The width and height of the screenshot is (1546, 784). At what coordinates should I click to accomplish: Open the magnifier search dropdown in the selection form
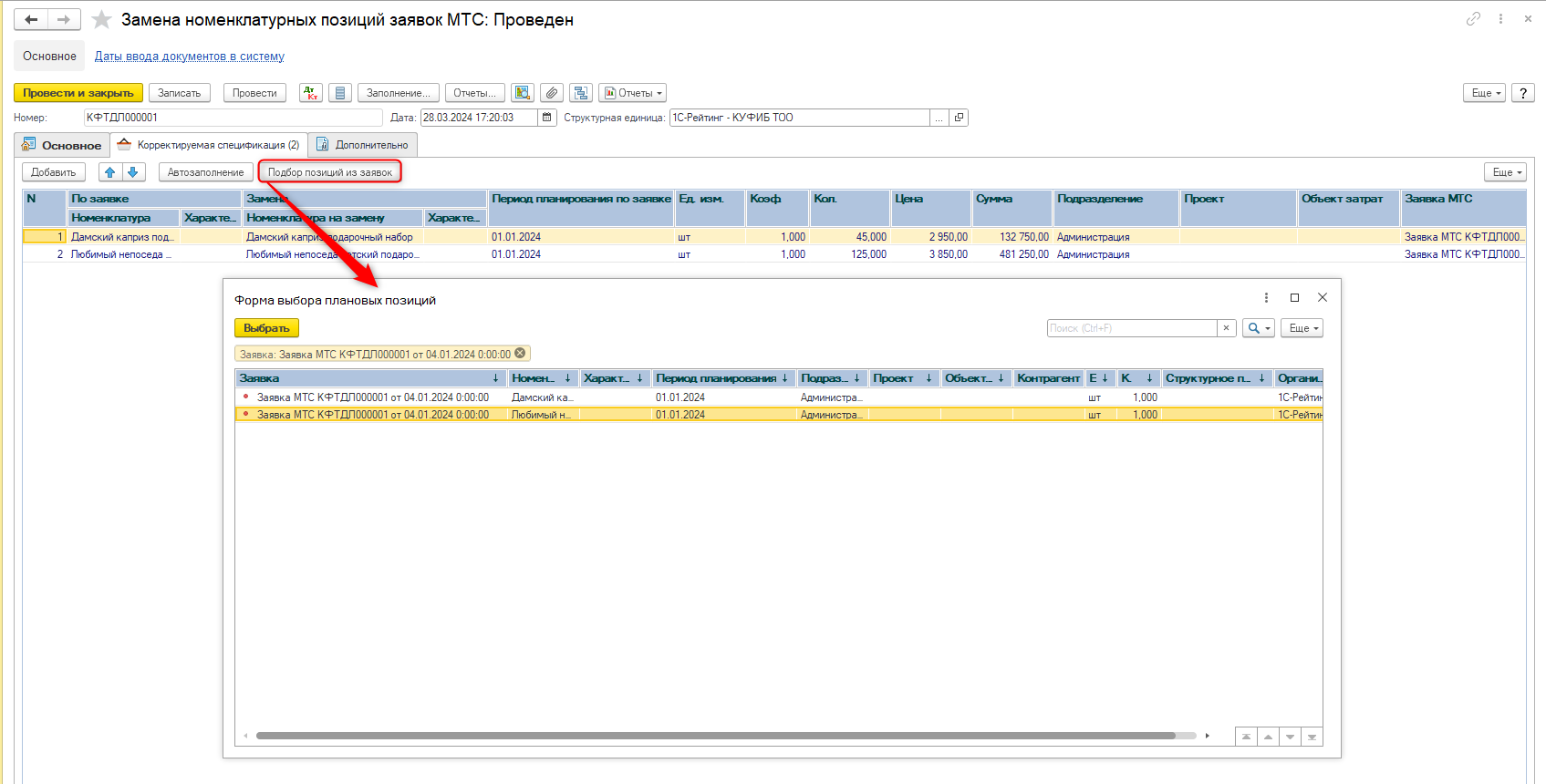coord(1259,328)
